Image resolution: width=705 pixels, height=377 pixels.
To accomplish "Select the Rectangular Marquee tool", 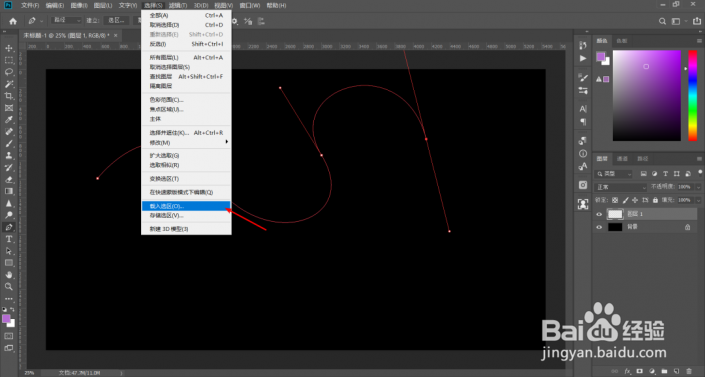I will 9,60.
